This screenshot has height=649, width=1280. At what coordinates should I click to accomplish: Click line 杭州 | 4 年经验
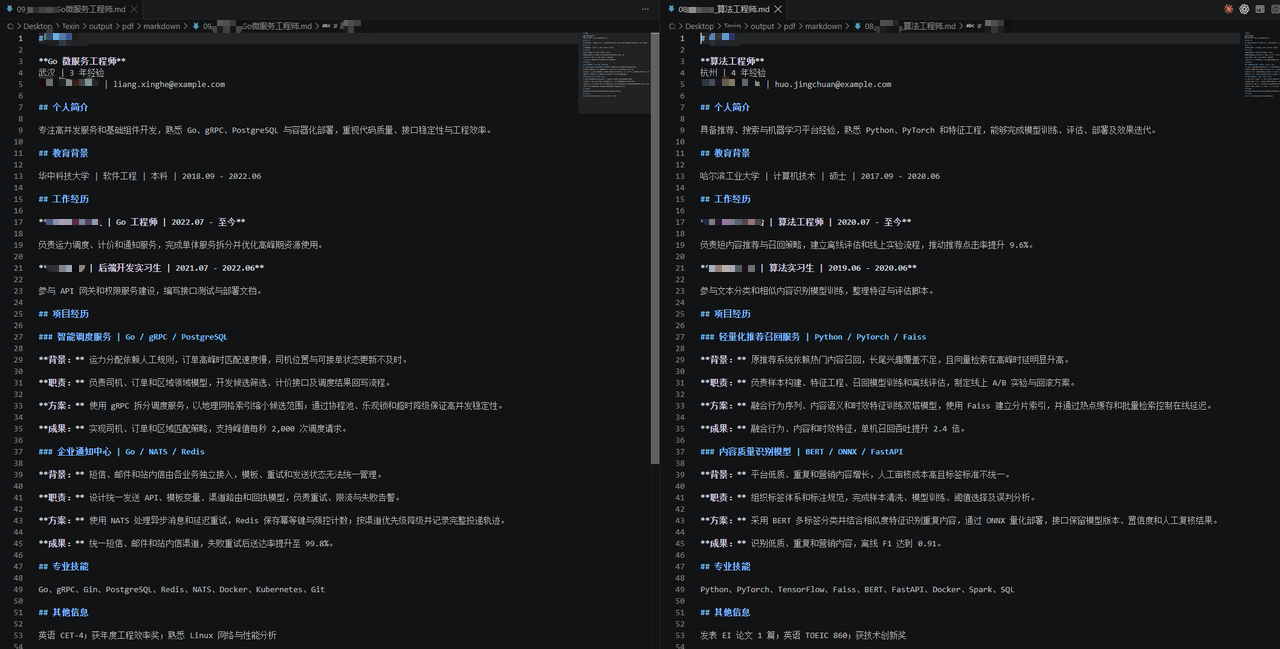pos(733,73)
